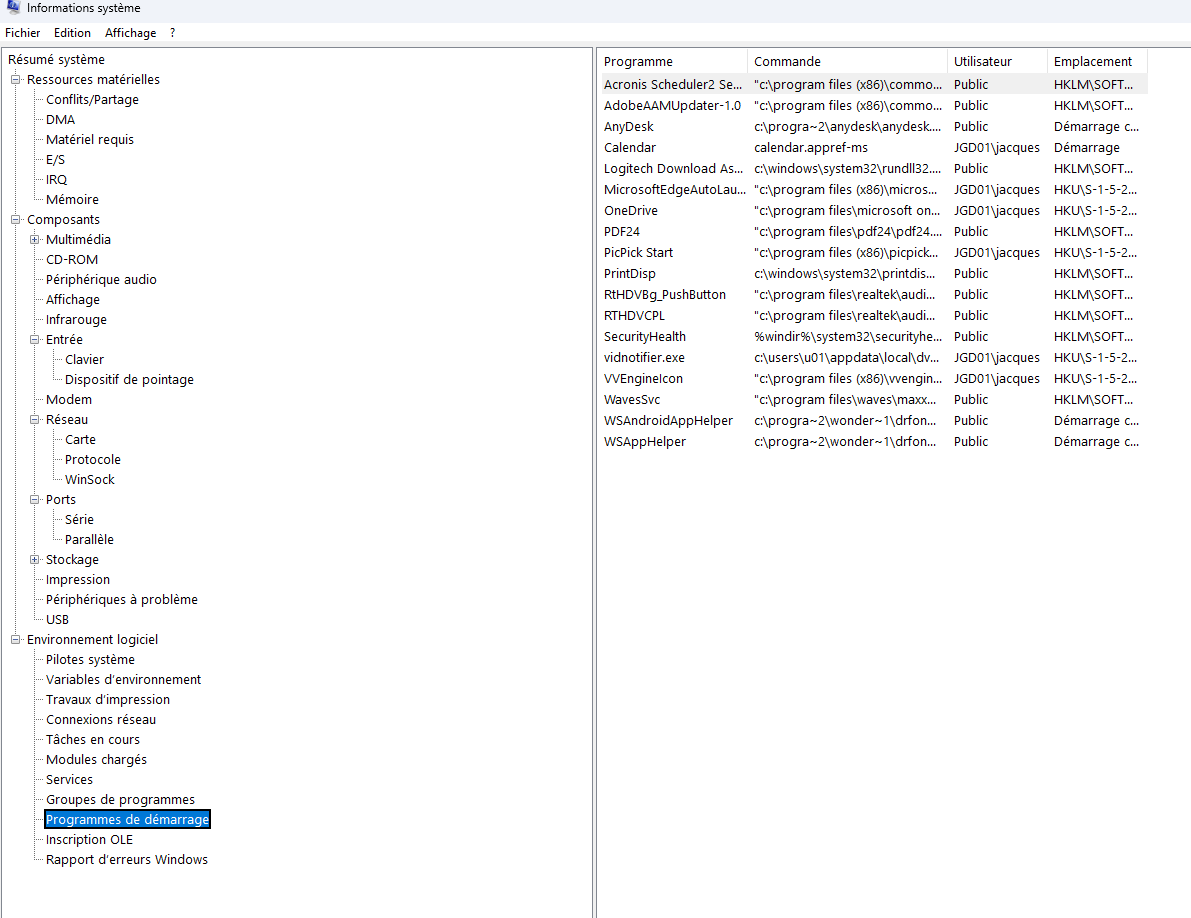1191x918 pixels.
Task: Select the Acronis Scheduler2 Service row
Action: point(874,84)
